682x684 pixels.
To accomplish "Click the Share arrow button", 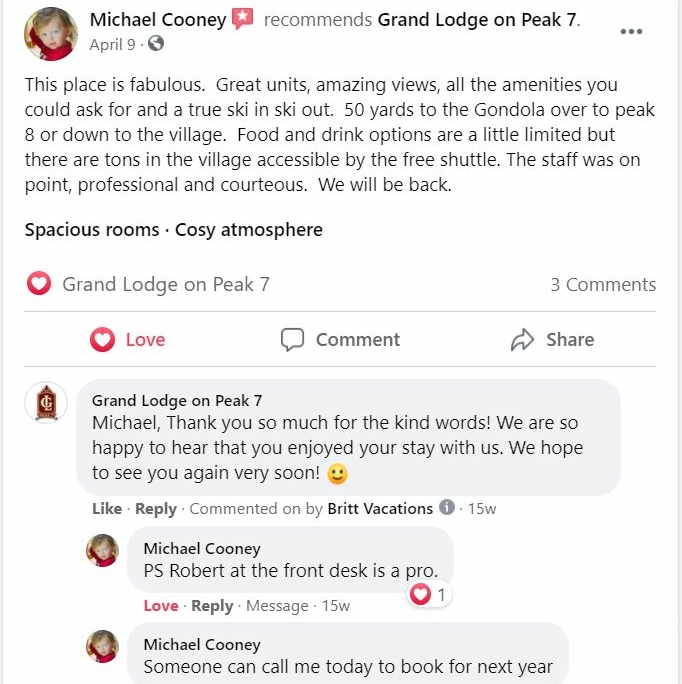I will point(552,339).
